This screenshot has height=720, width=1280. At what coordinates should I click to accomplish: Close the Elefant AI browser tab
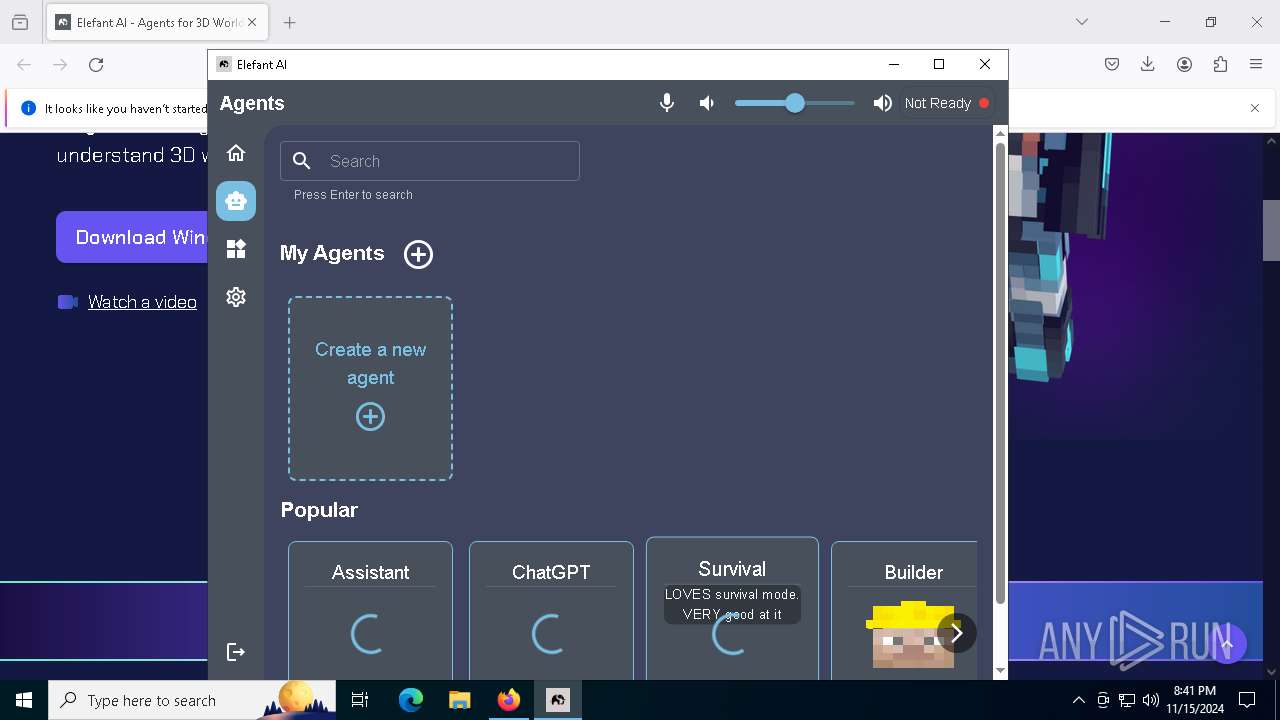[x=252, y=22]
